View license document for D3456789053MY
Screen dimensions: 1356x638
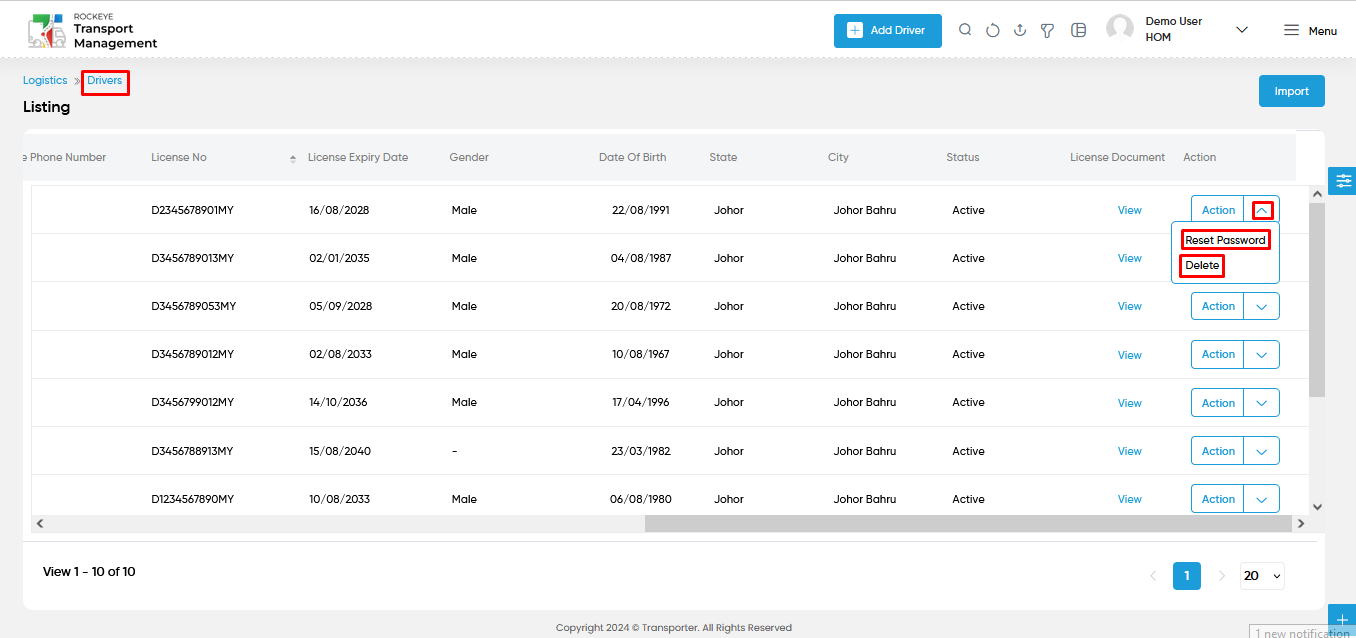click(x=1130, y=306)
